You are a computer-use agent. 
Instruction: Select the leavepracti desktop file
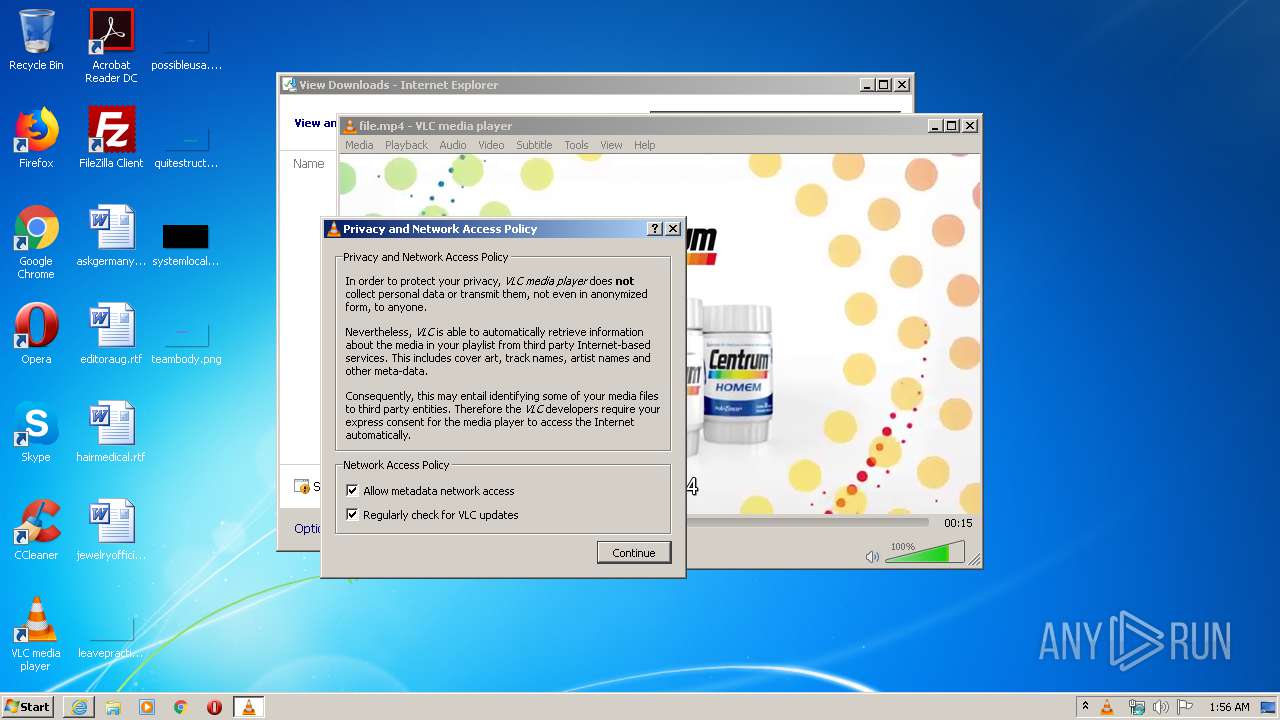[111, 638]
